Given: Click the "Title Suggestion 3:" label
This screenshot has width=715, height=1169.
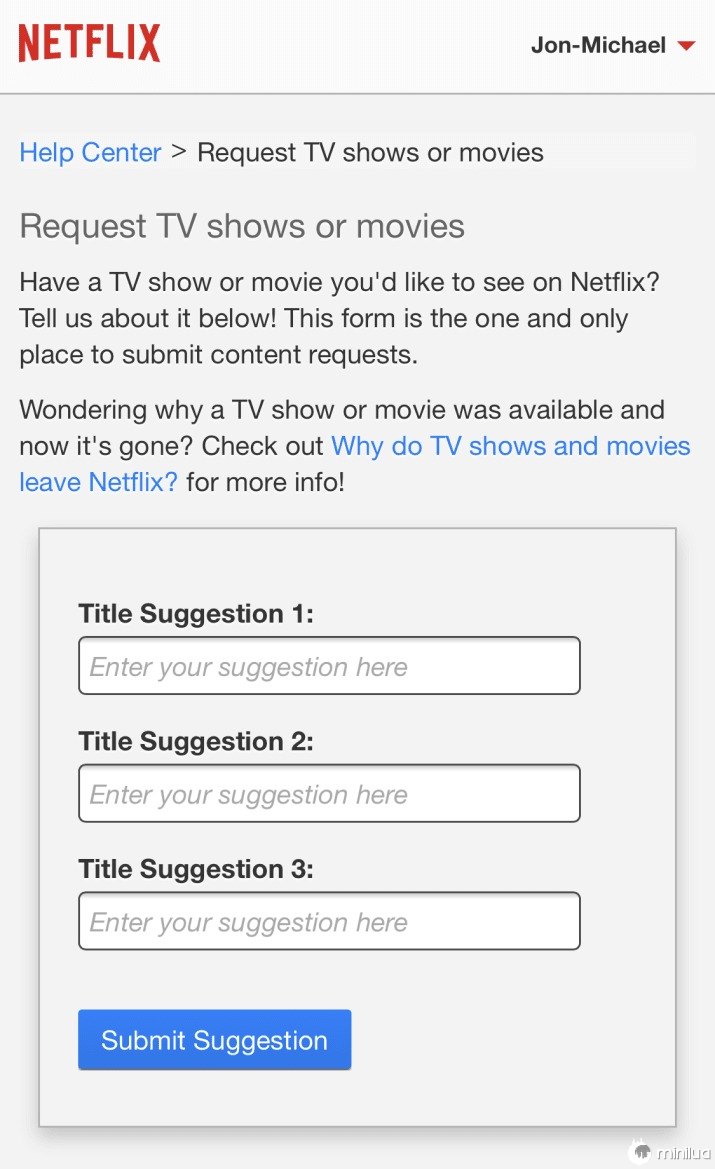Looking at the screenshot, I should [x=196, y=870].
